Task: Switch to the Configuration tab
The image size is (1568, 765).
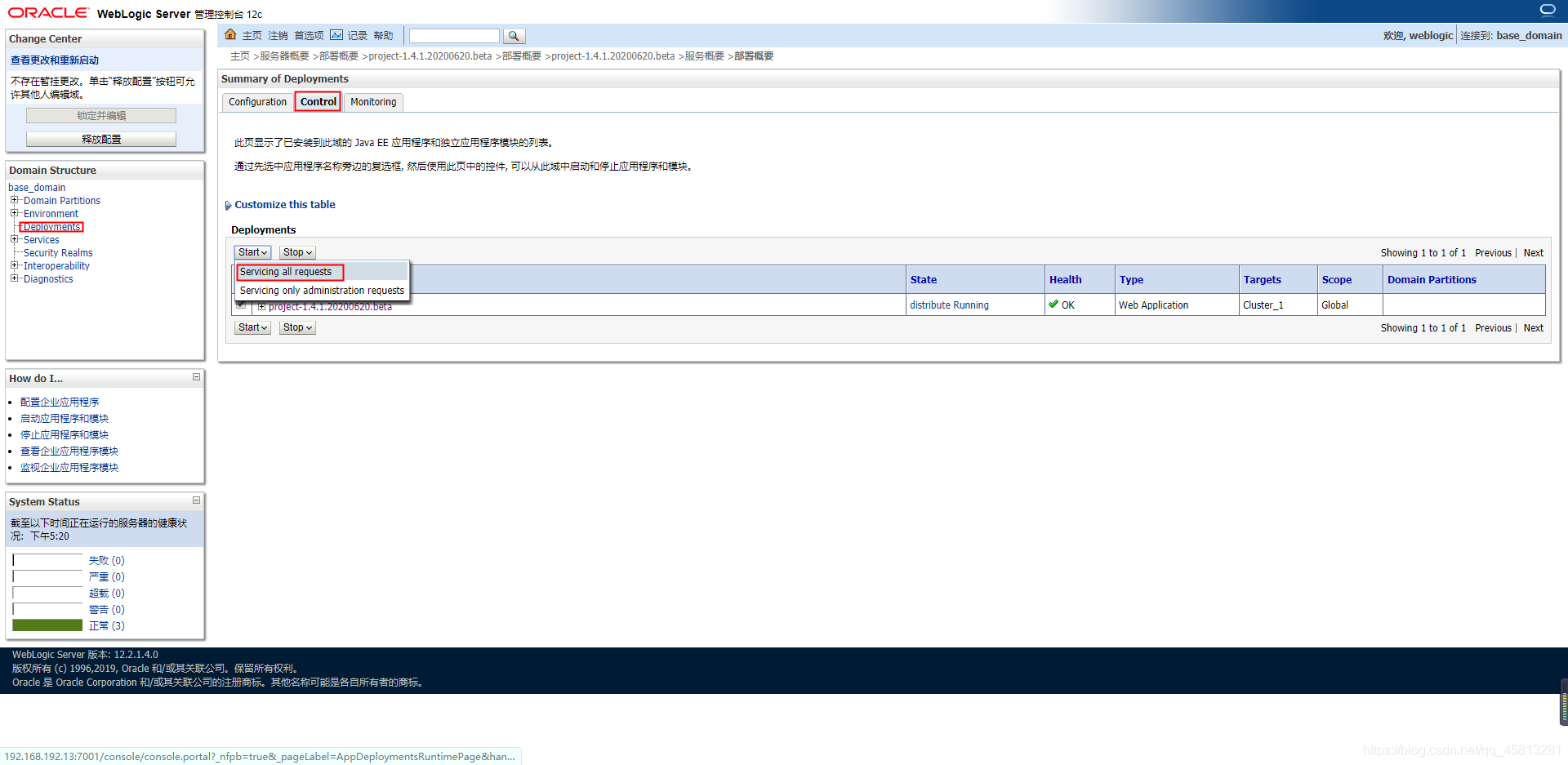Action: pyautogui.click(x=257, y=102)
